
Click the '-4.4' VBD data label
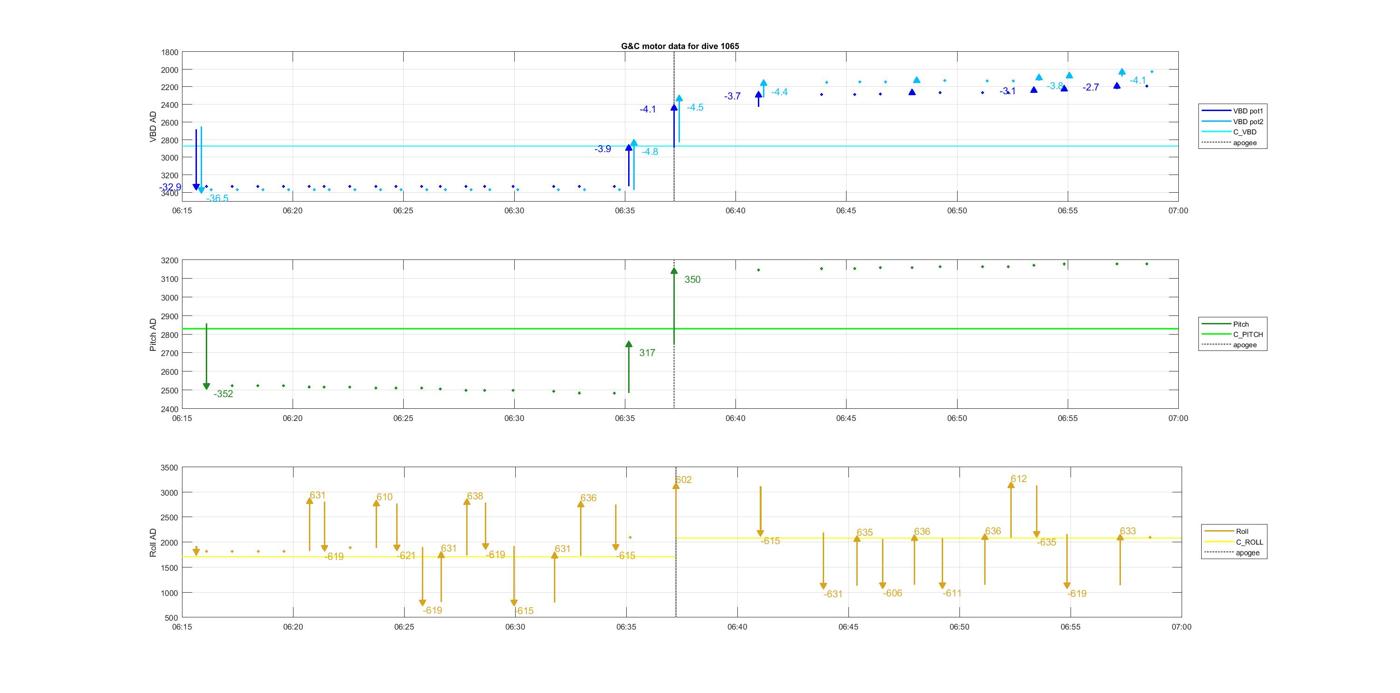[x=779, y=92]
